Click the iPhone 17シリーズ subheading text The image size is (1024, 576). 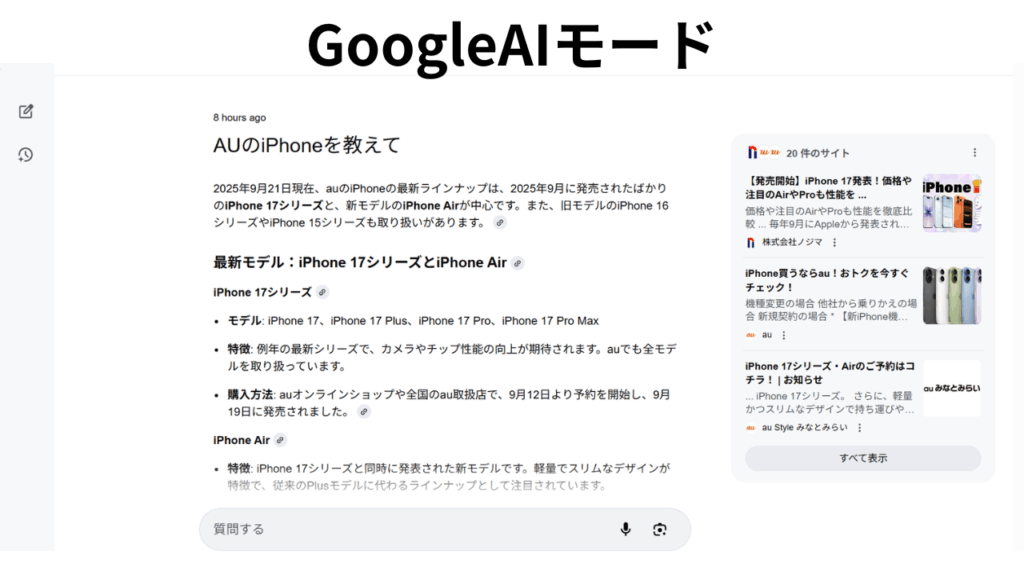click(x=262, y=292)
